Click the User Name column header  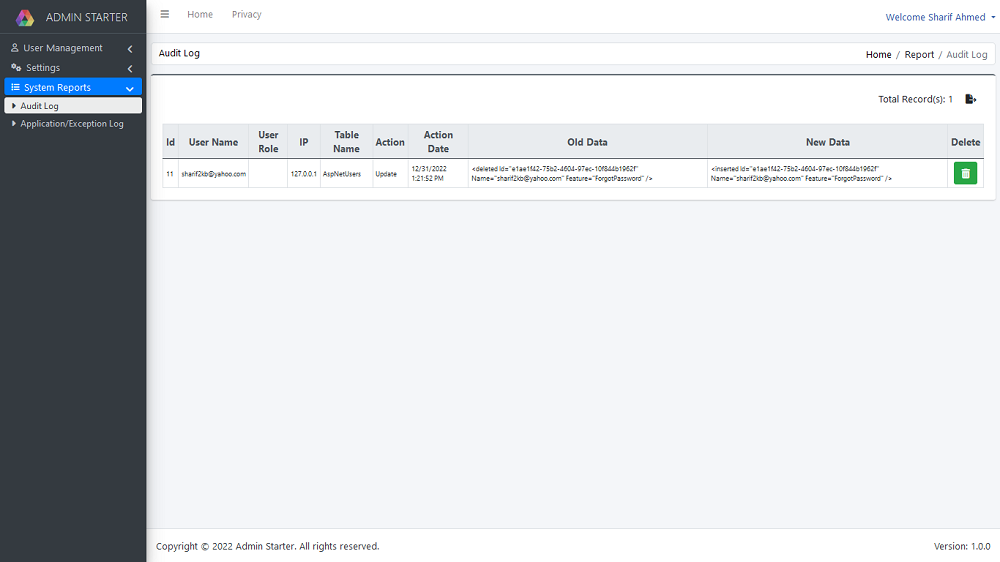pyautogui.click(x=213, y=142)
